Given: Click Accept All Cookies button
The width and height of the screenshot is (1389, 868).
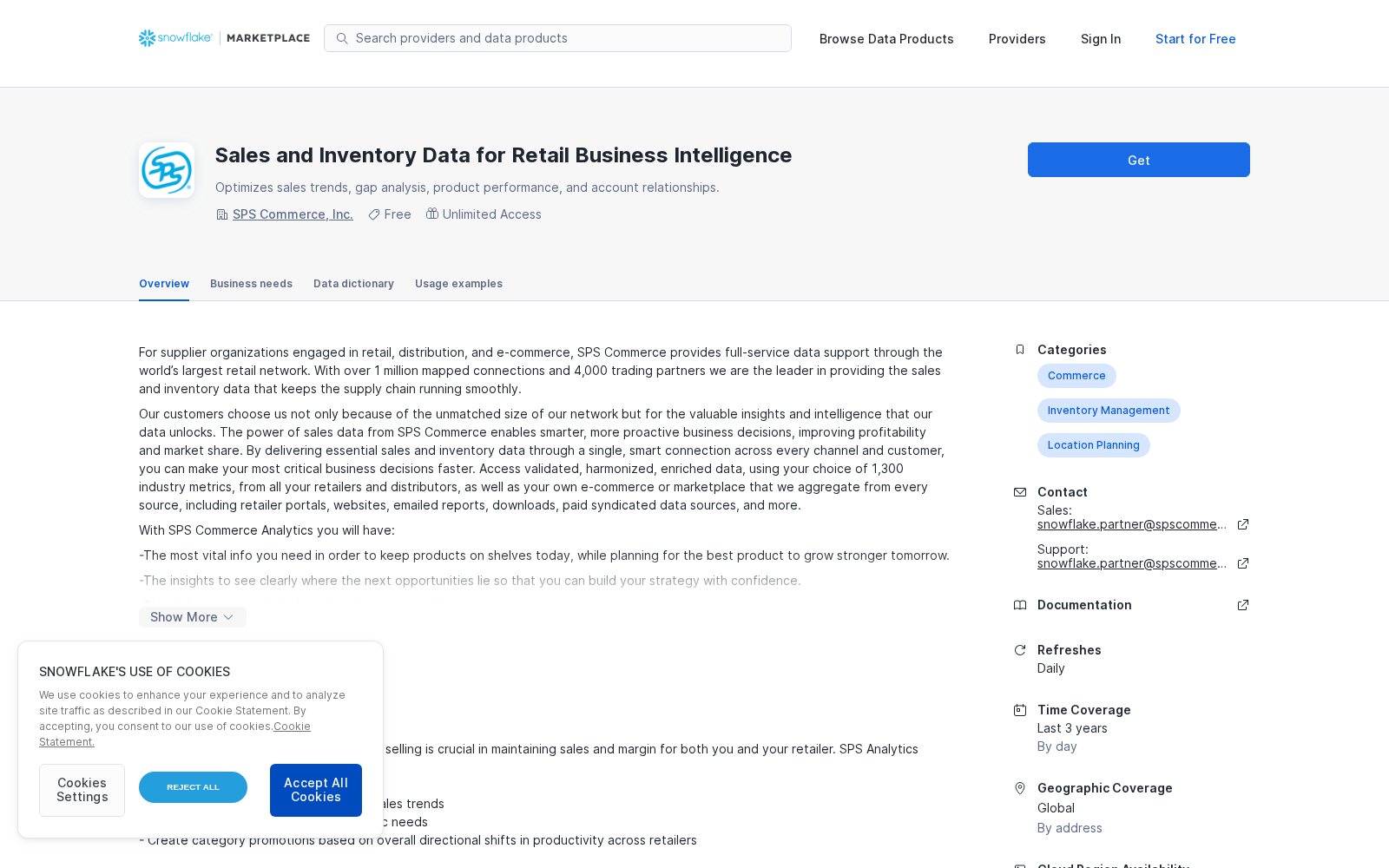Looking at the screenshot, I should click(316, 790).
